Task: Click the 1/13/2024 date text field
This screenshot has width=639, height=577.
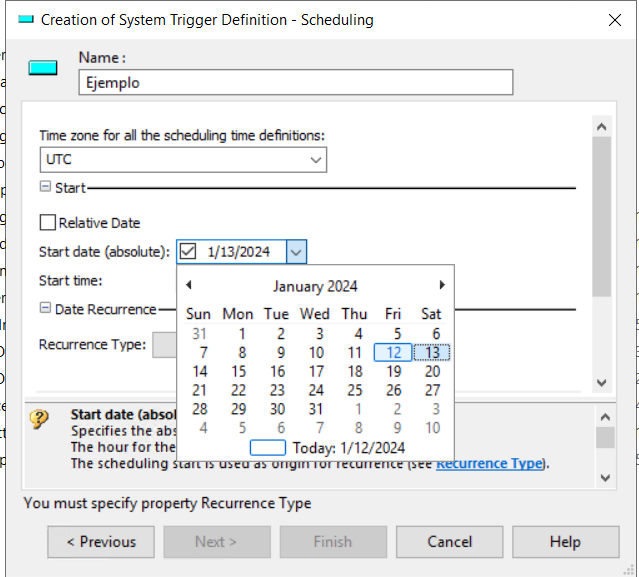Action: (239, 252)
